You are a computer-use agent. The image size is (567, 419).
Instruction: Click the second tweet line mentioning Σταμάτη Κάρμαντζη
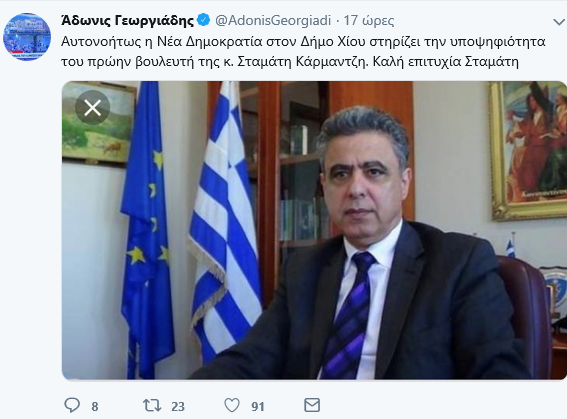point(290,62)
